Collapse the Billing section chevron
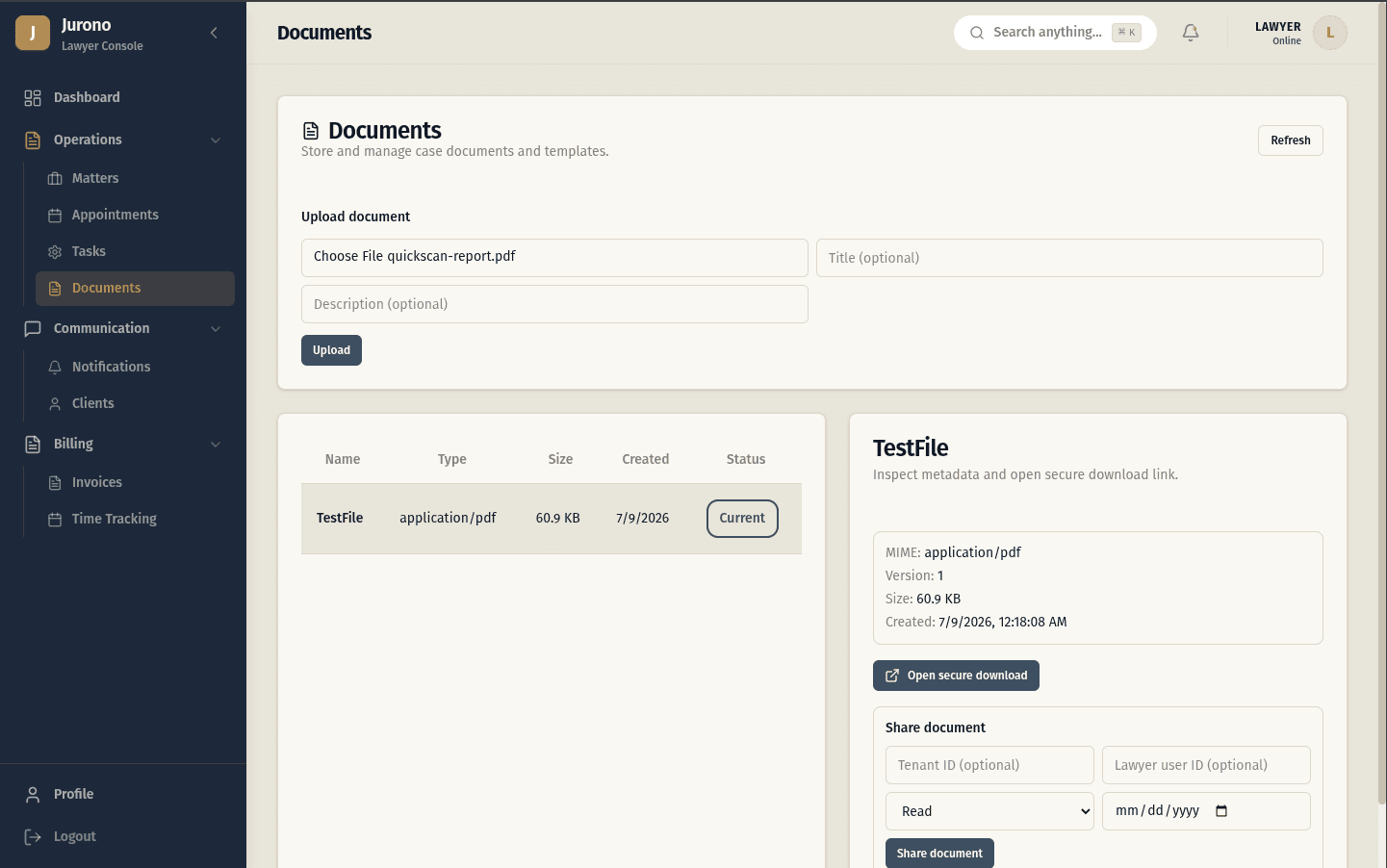This screenshot has height=868, width=1387. 216,444
